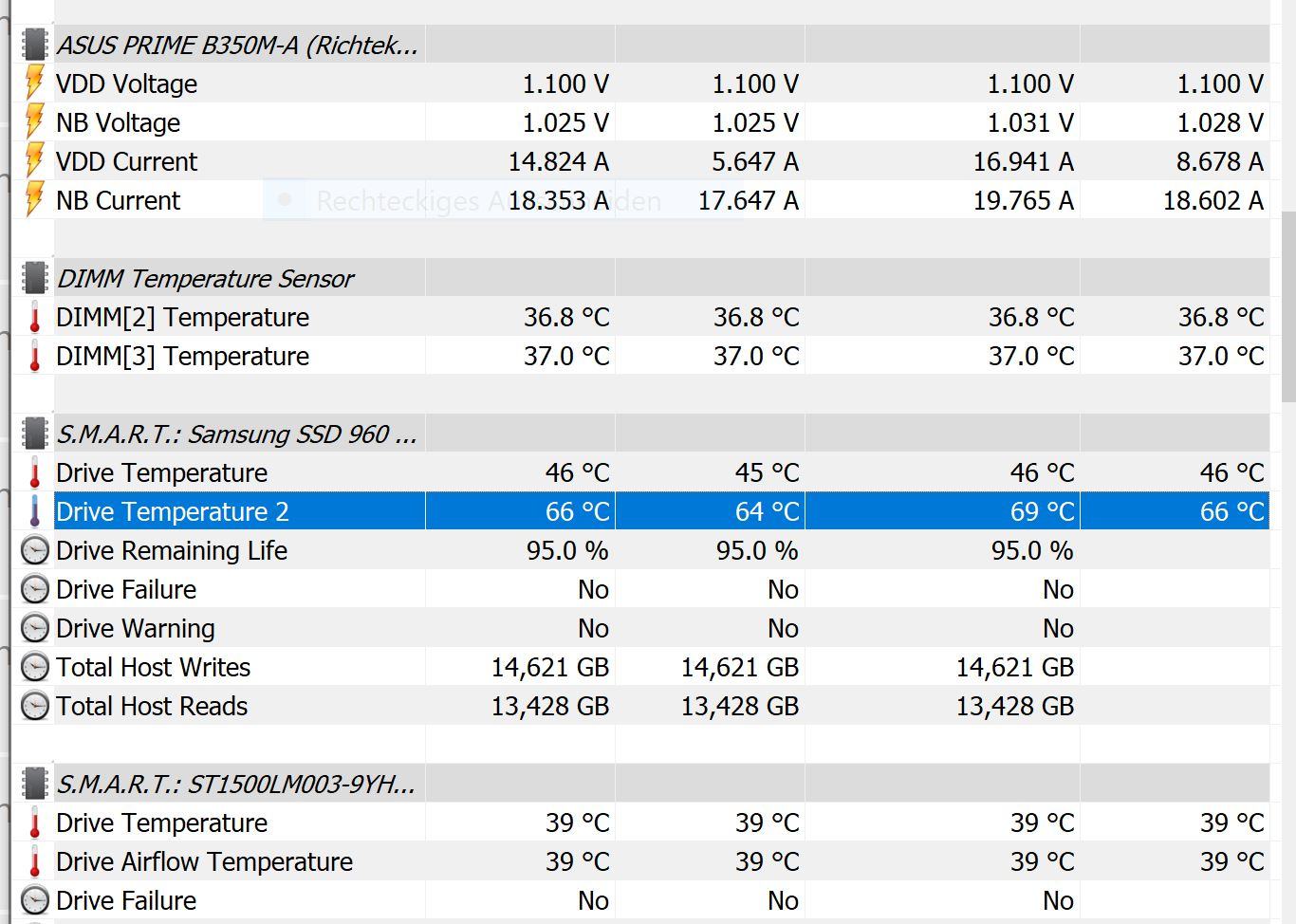1296x924 pixels.
Task: Select the VDD Current sensor label
Action: [126, 162]
